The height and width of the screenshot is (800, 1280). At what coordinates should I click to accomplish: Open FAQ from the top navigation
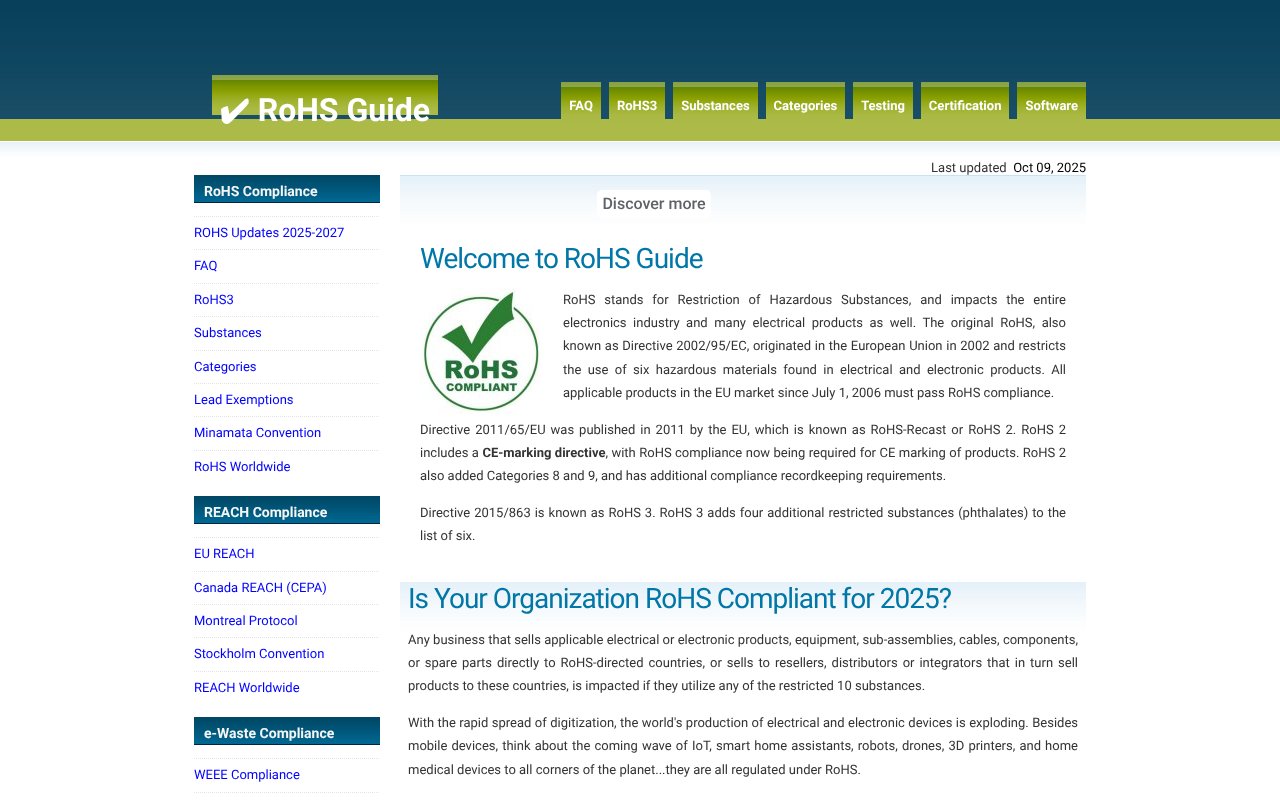point(581,104)
